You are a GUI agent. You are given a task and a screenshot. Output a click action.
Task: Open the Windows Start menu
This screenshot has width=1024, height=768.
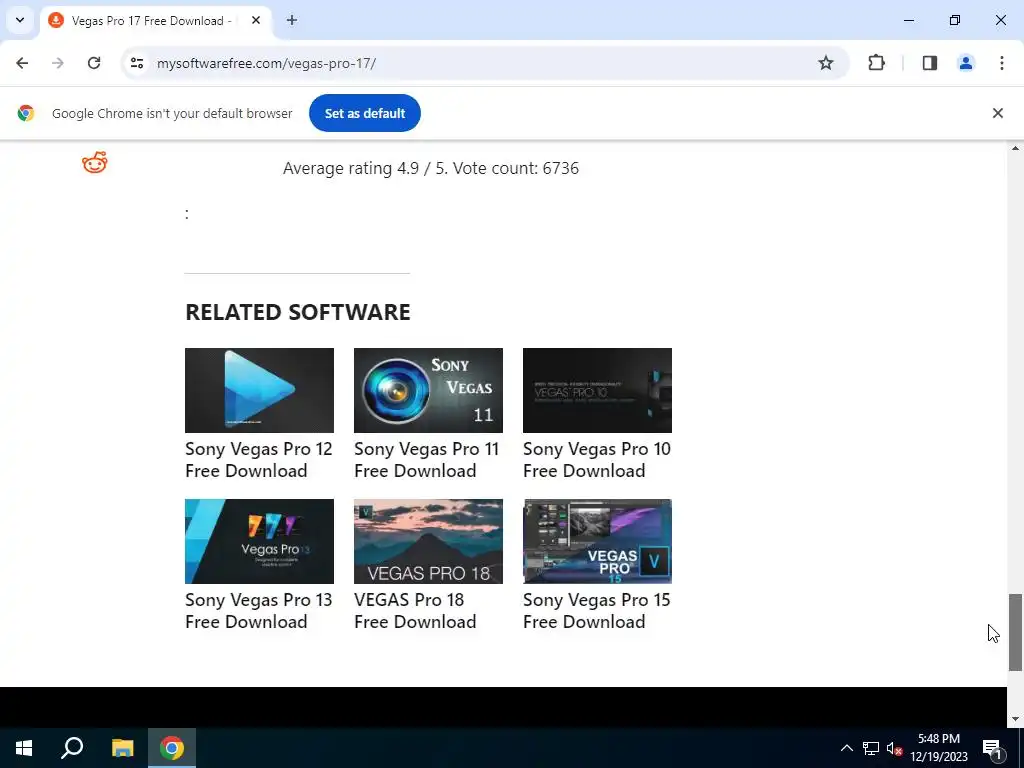(24, 748)
